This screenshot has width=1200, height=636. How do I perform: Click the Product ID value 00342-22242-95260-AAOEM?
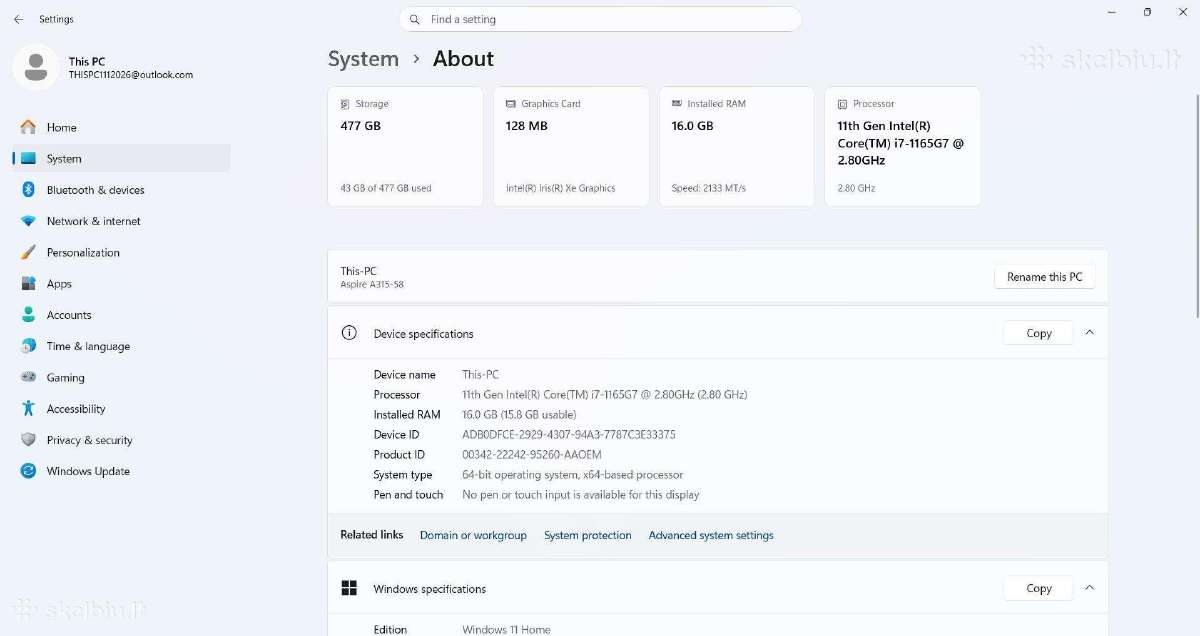(x=532, y=455)
